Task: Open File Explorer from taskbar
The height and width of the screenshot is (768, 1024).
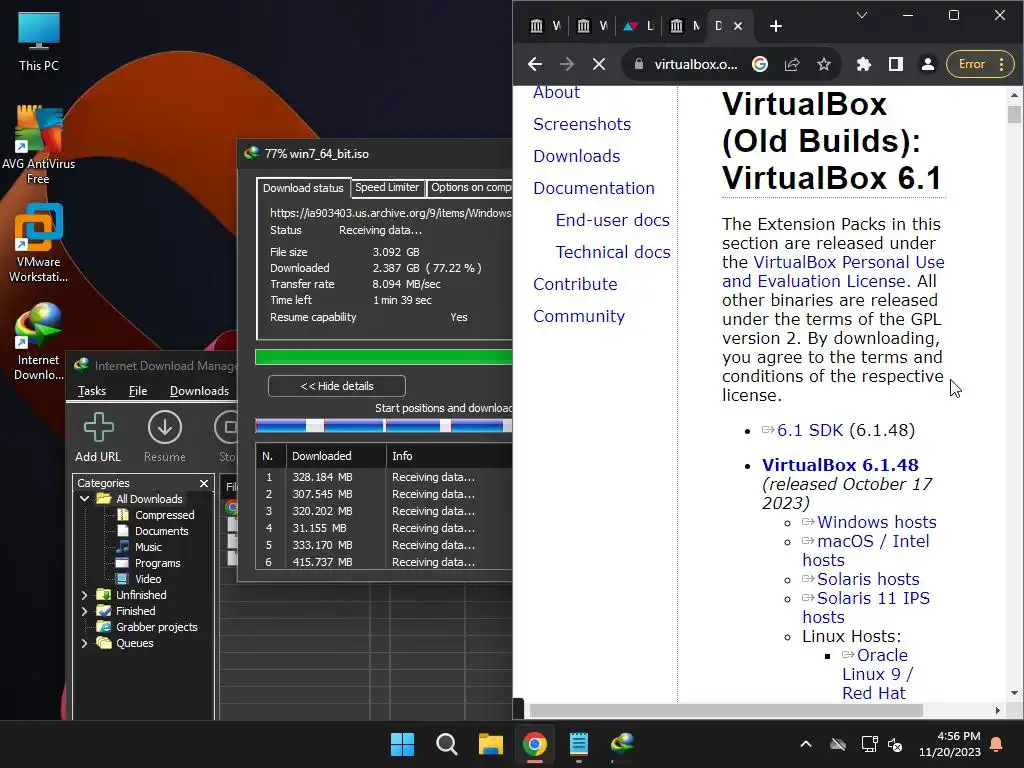Action: 490,744
